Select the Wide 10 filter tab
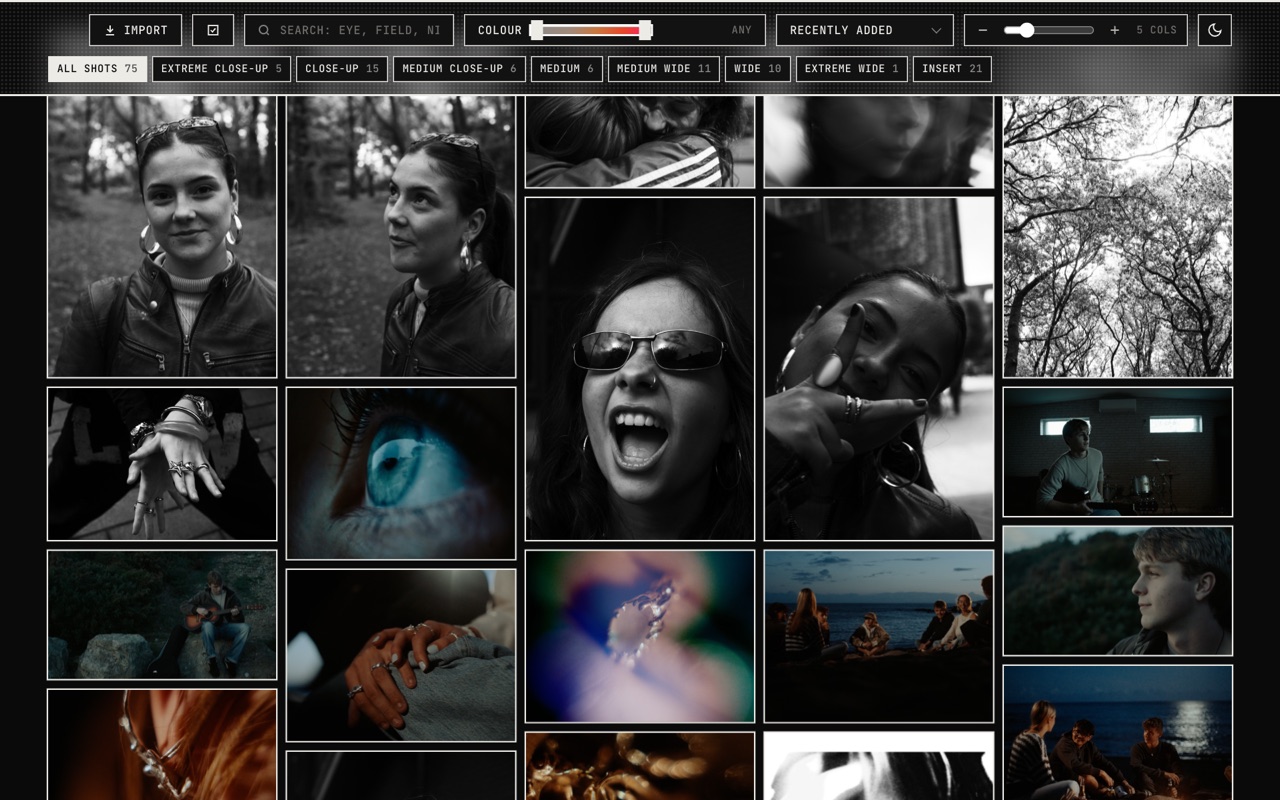Viewport: 1280px width, 800px height. click(x=758, y=69)
